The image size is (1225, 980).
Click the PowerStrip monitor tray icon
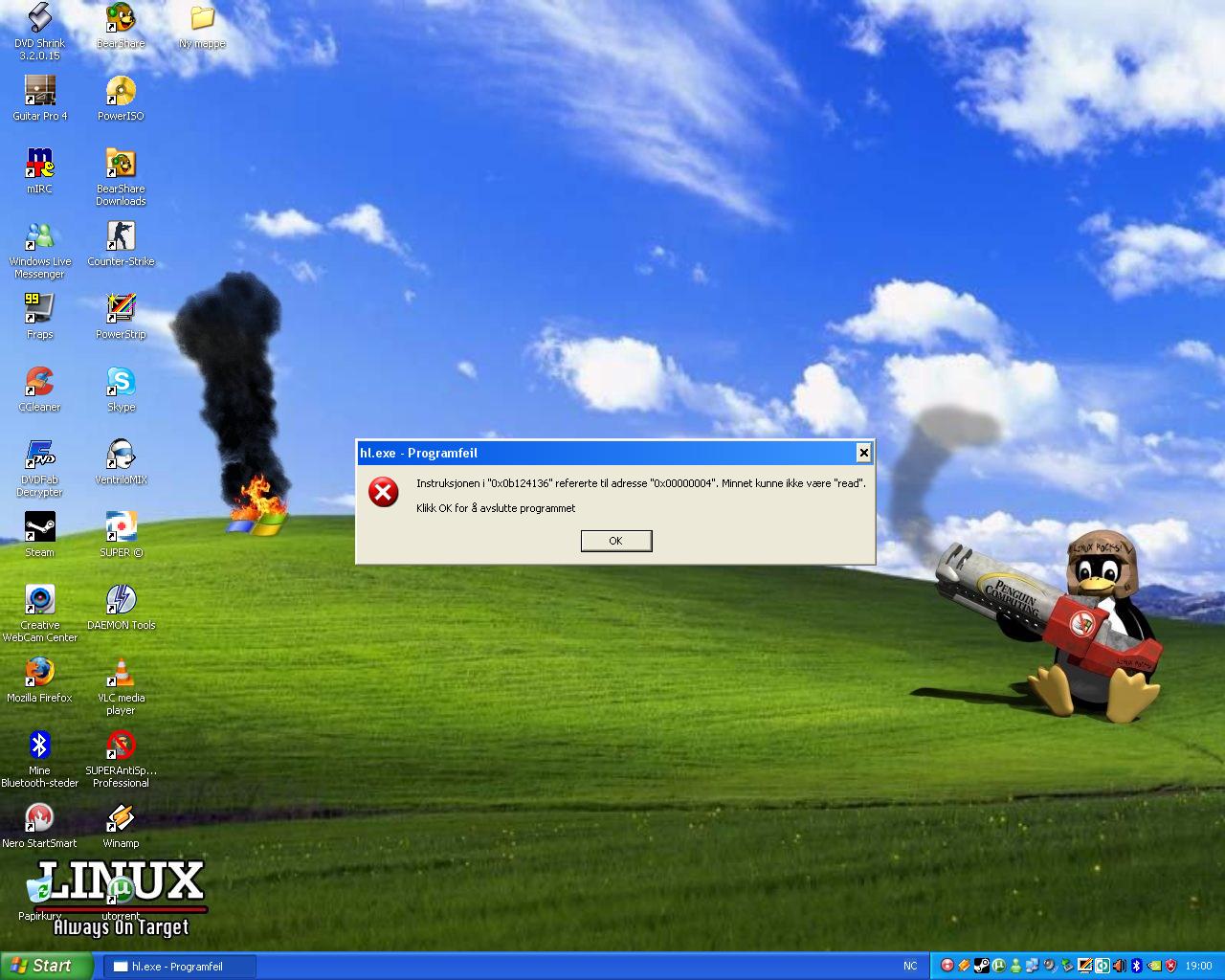1084,966
